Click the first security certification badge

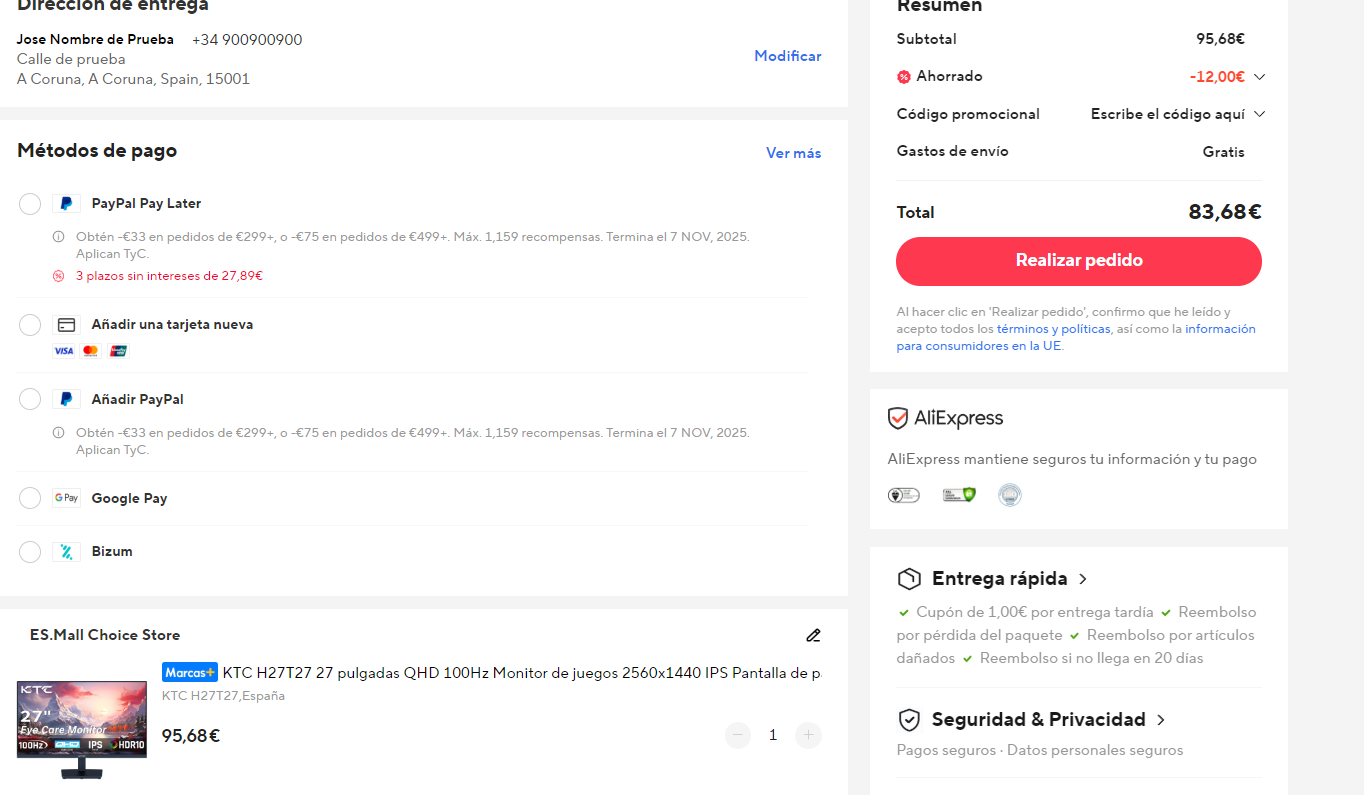click(x=903, y=495)
